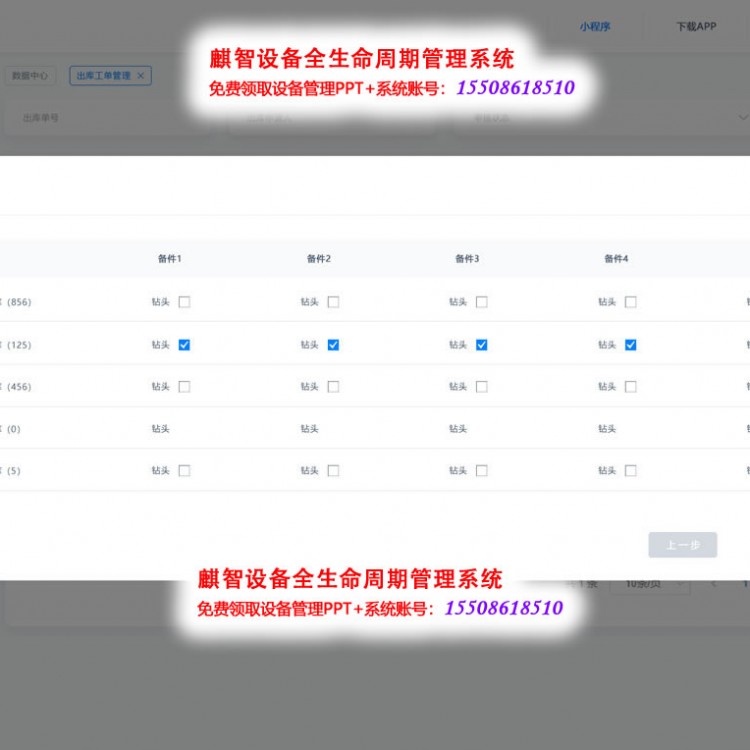Screen dimensions: 750x750
Task: Open the 小程序 link in top bar
Action: pos(594,27)
